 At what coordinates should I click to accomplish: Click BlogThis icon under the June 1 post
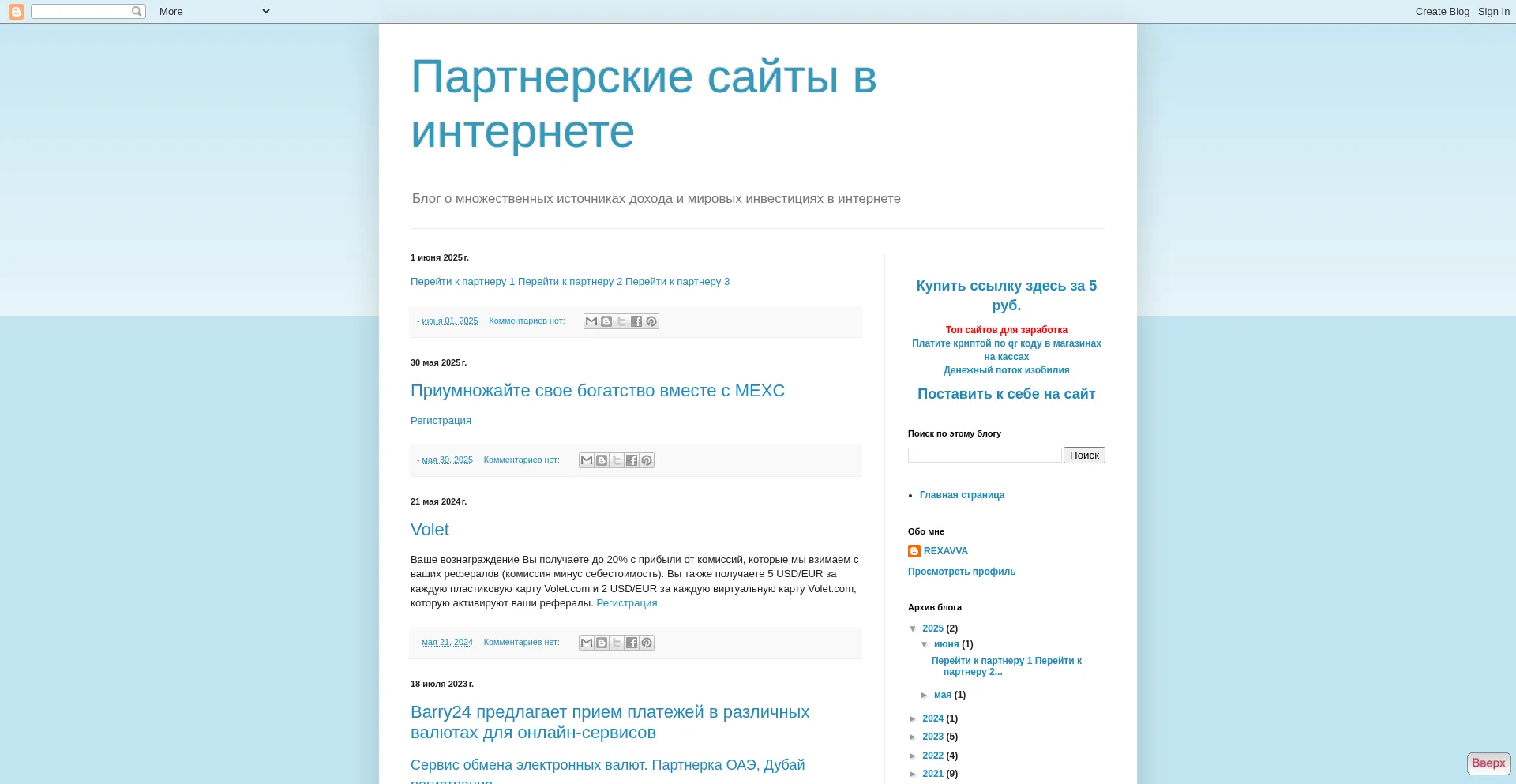[606, 321]
